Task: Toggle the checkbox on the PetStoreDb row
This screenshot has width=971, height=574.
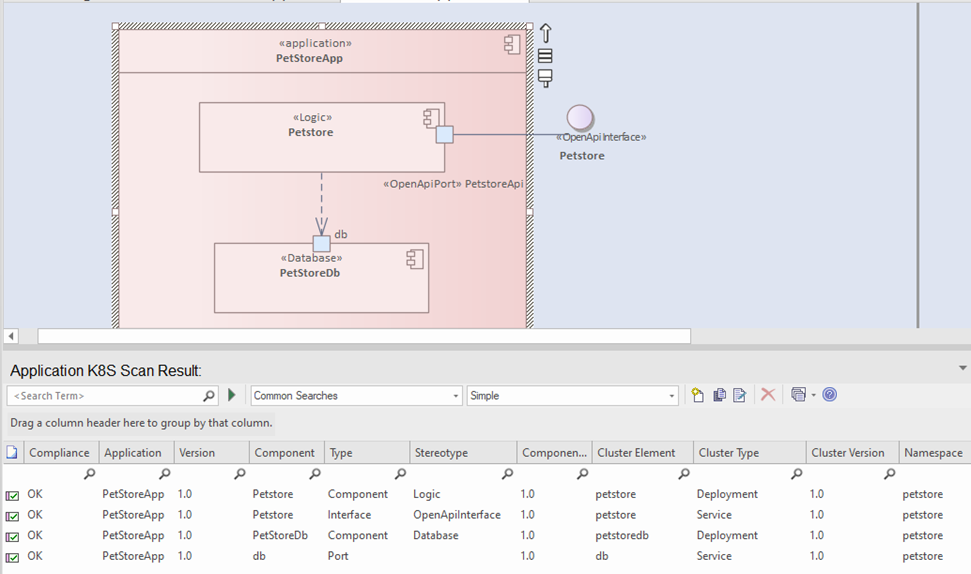Action: click(x=12, y=537)
